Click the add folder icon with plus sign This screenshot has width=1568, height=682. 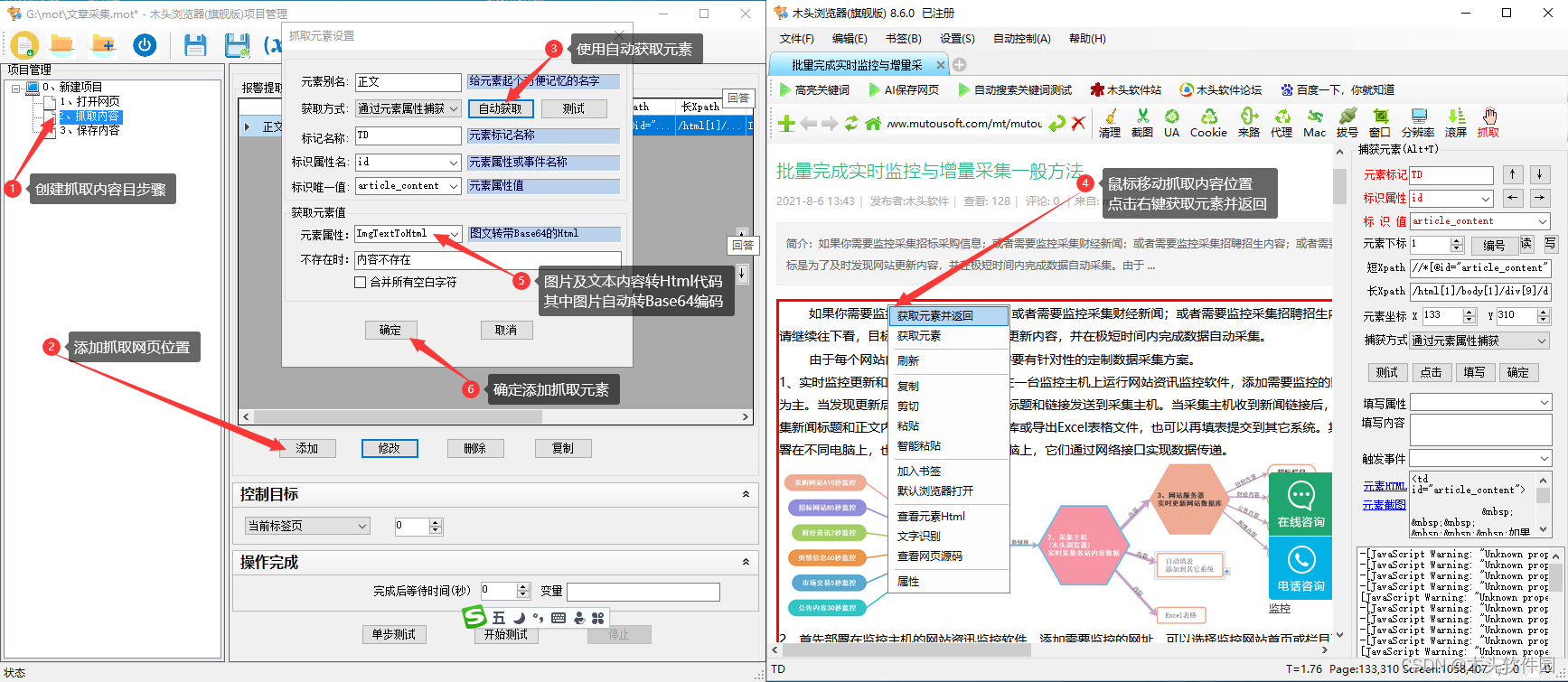click(104, 44)
